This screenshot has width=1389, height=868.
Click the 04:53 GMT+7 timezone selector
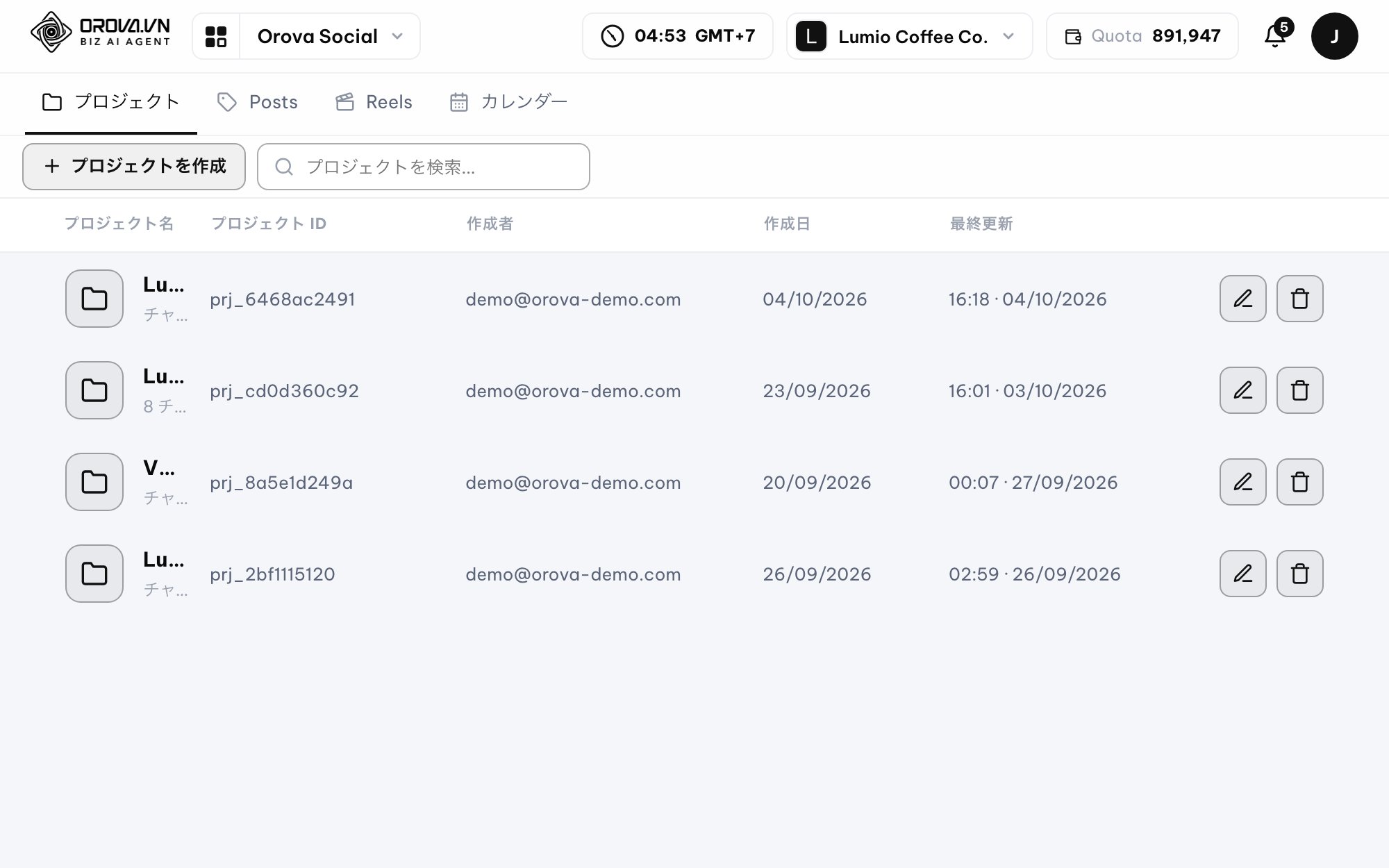click(677, 36)
